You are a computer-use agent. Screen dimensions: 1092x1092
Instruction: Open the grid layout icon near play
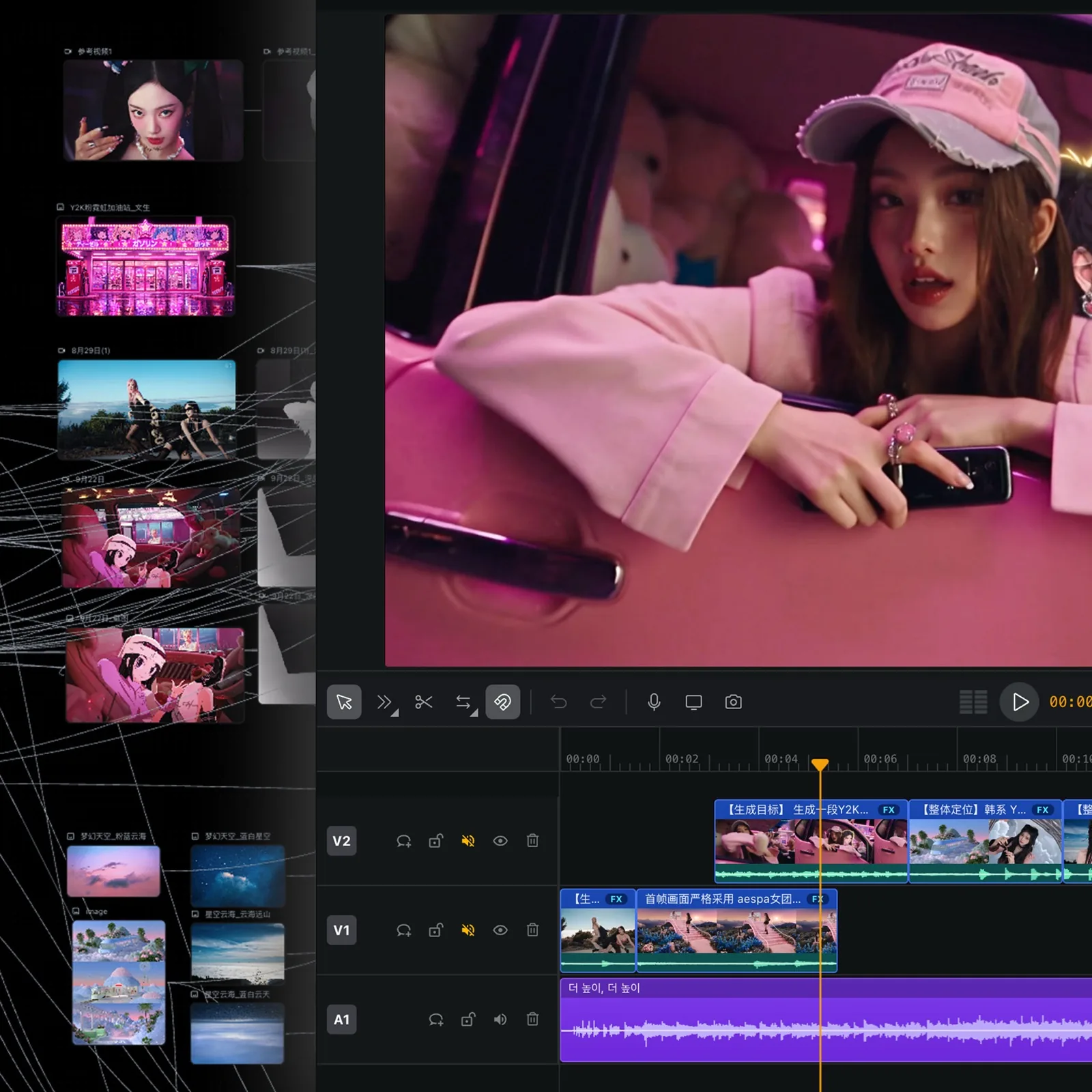[x=973, y=702]
